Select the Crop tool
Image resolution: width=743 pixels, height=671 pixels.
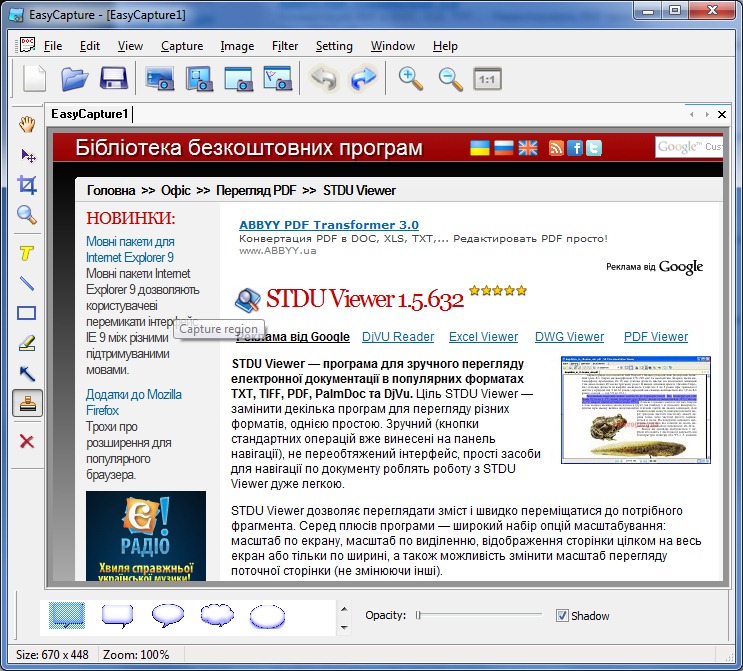(27, 185)
